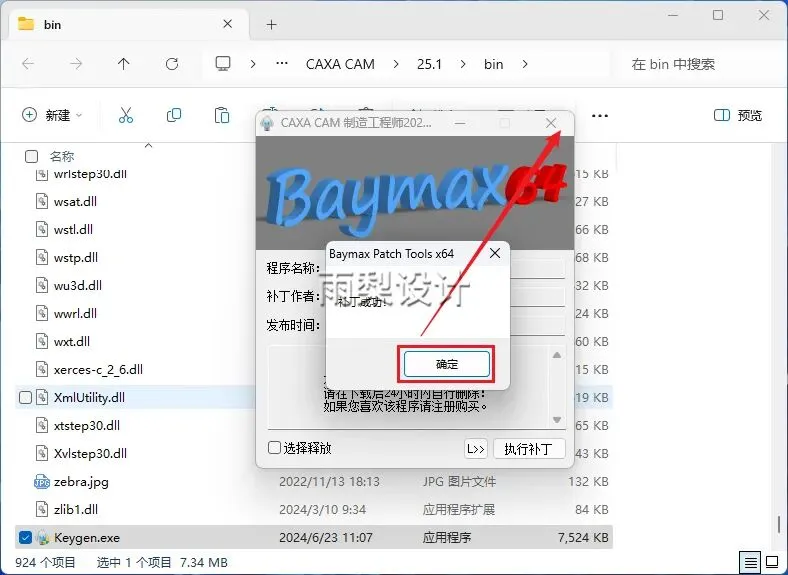Select file wwrl.dll
Image resolution: width=788 pixels, height=575 pixels.
(75, 314)
